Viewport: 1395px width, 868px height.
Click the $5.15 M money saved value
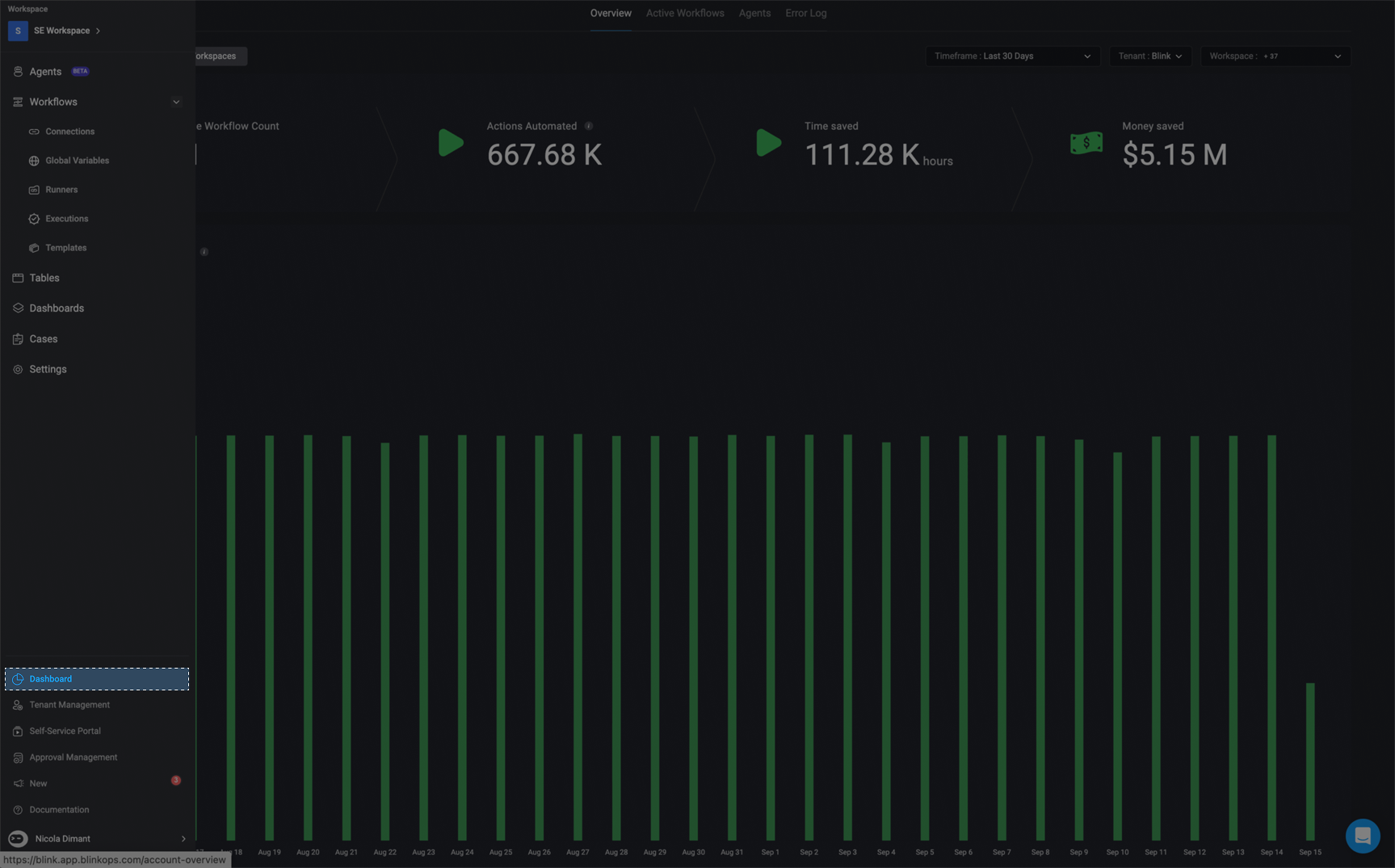(1174, 155)
